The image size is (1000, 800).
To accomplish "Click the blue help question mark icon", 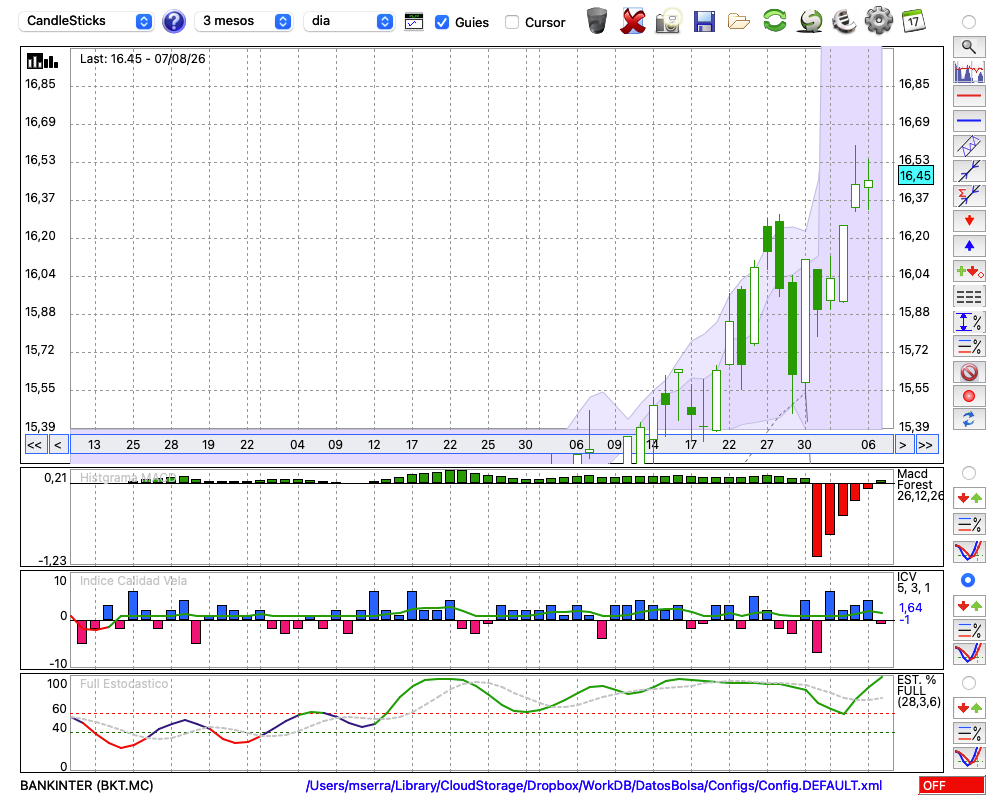I will tap(173, 21).
